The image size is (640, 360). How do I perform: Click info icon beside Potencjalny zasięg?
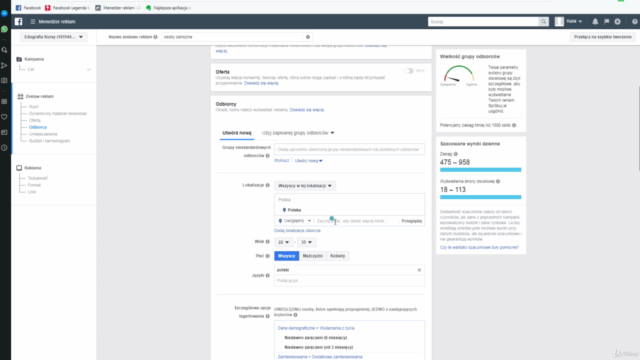514,125
